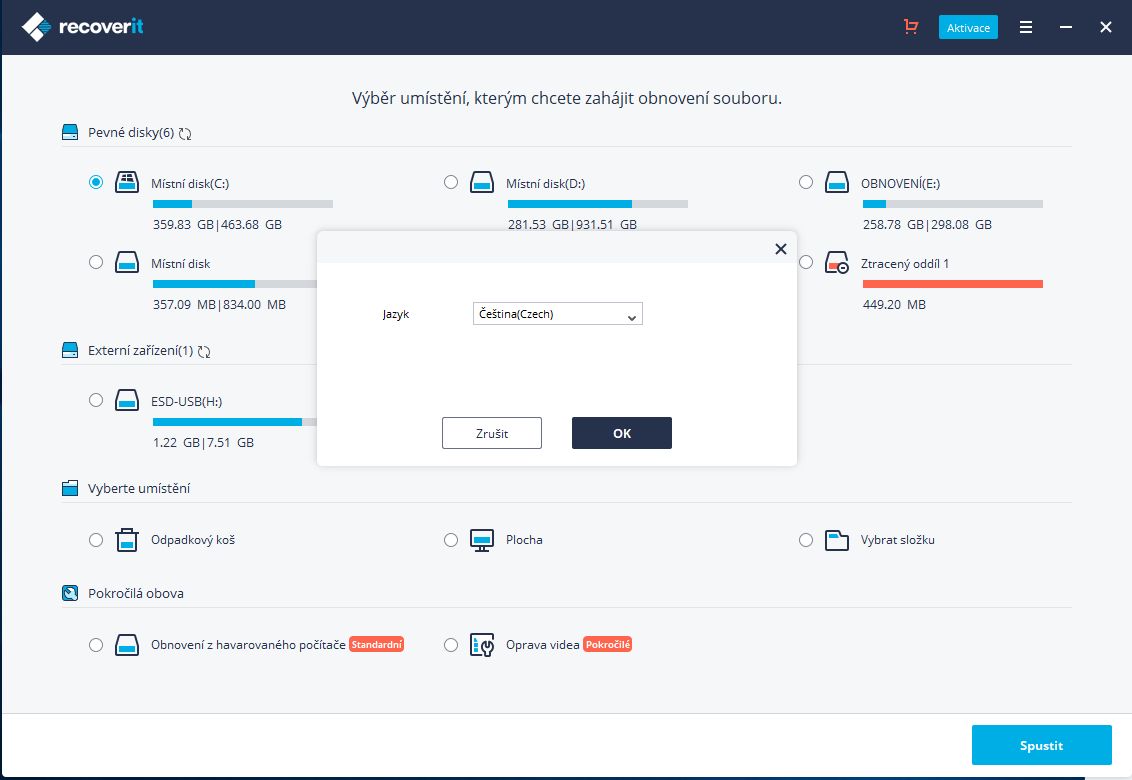
Task: Open the shopping cart icon
Action: 911,27
